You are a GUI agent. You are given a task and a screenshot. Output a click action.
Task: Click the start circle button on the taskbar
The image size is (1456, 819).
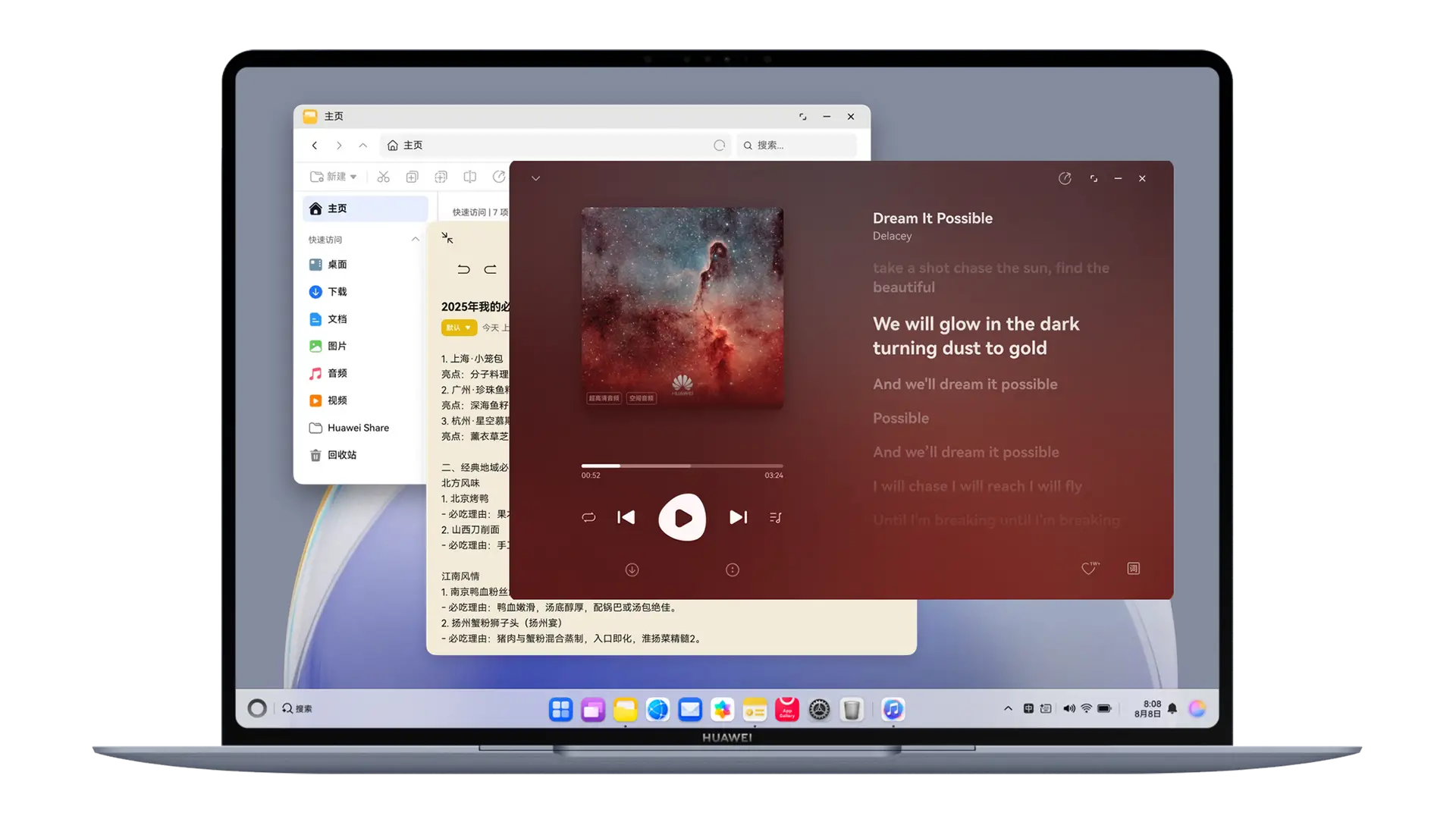(x=257, y=708)
